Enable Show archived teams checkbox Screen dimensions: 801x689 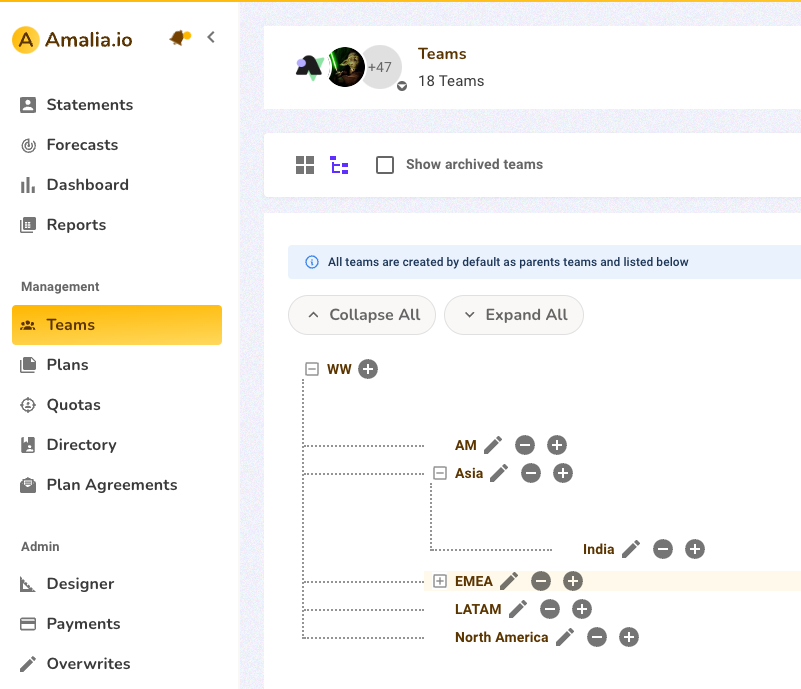click(385, 165)
